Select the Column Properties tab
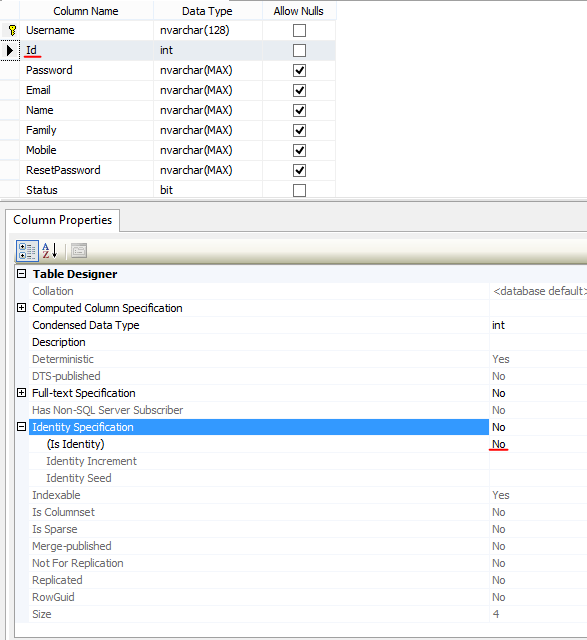This screenshot has height=640, width=587. 62,220
